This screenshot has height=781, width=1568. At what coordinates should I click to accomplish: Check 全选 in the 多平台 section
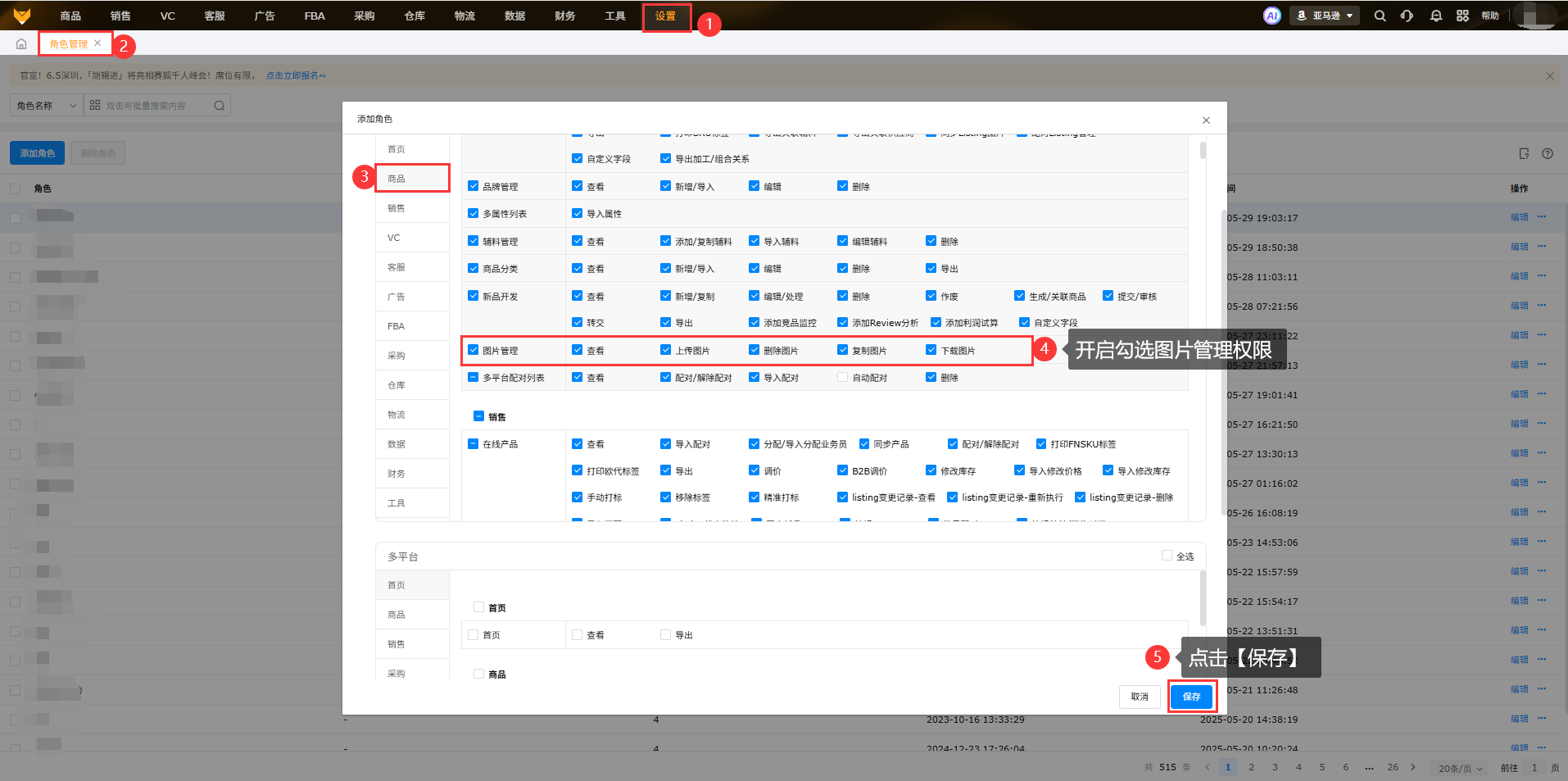tap(1167, 556)
